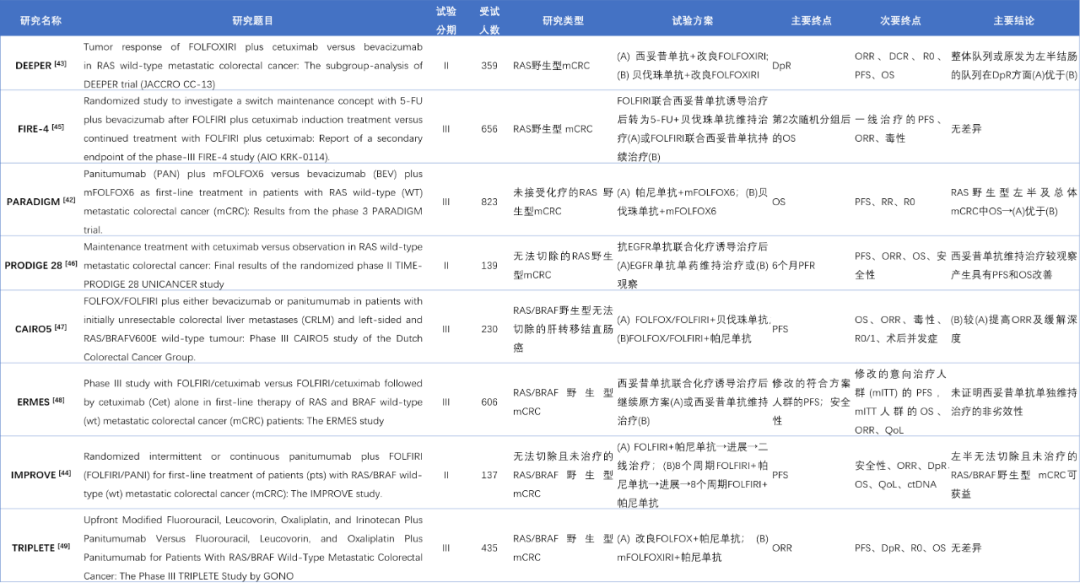Click the 试验分期 column header
Screen dimensions: 1080x588
coord(446,20)
